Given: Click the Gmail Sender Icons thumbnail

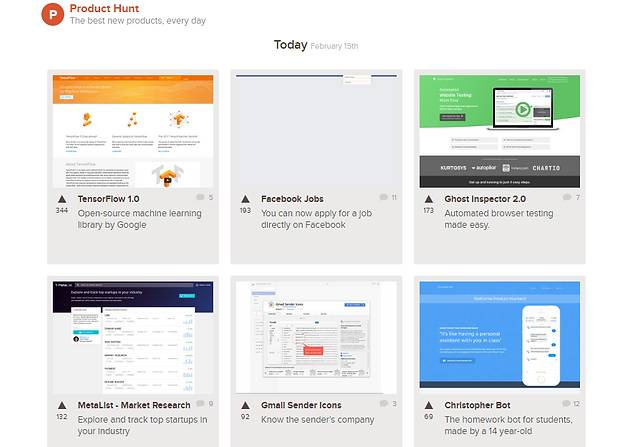Looking at the screenshot, I should [316, 337].
